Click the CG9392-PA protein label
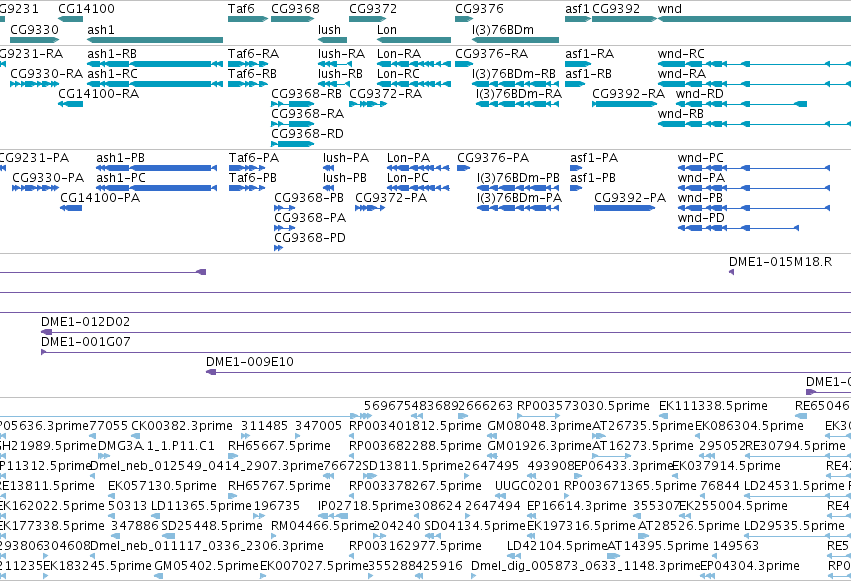851x581 pixels. click(630, 198)
